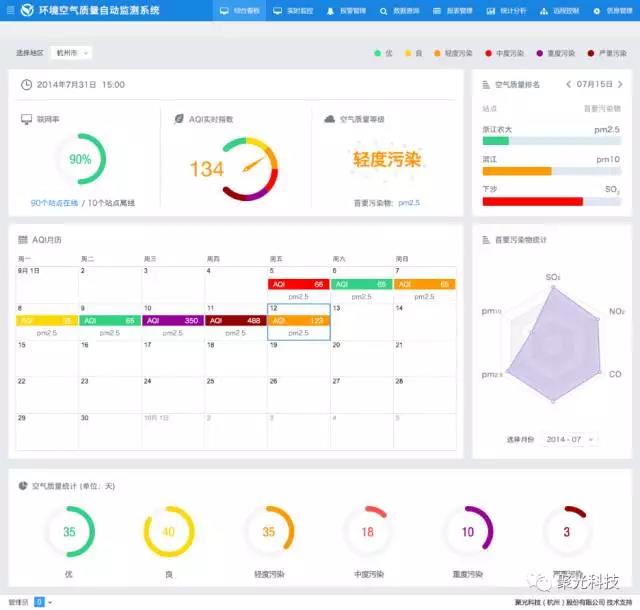Click calendar day 30 cell
Screen dimensions: 640x610
pos(110,432)
